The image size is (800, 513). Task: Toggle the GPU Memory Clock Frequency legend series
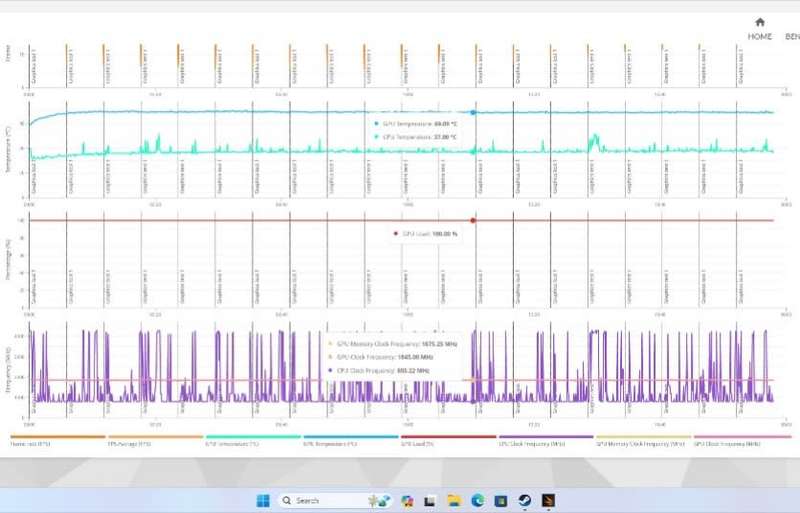point(643,441)
